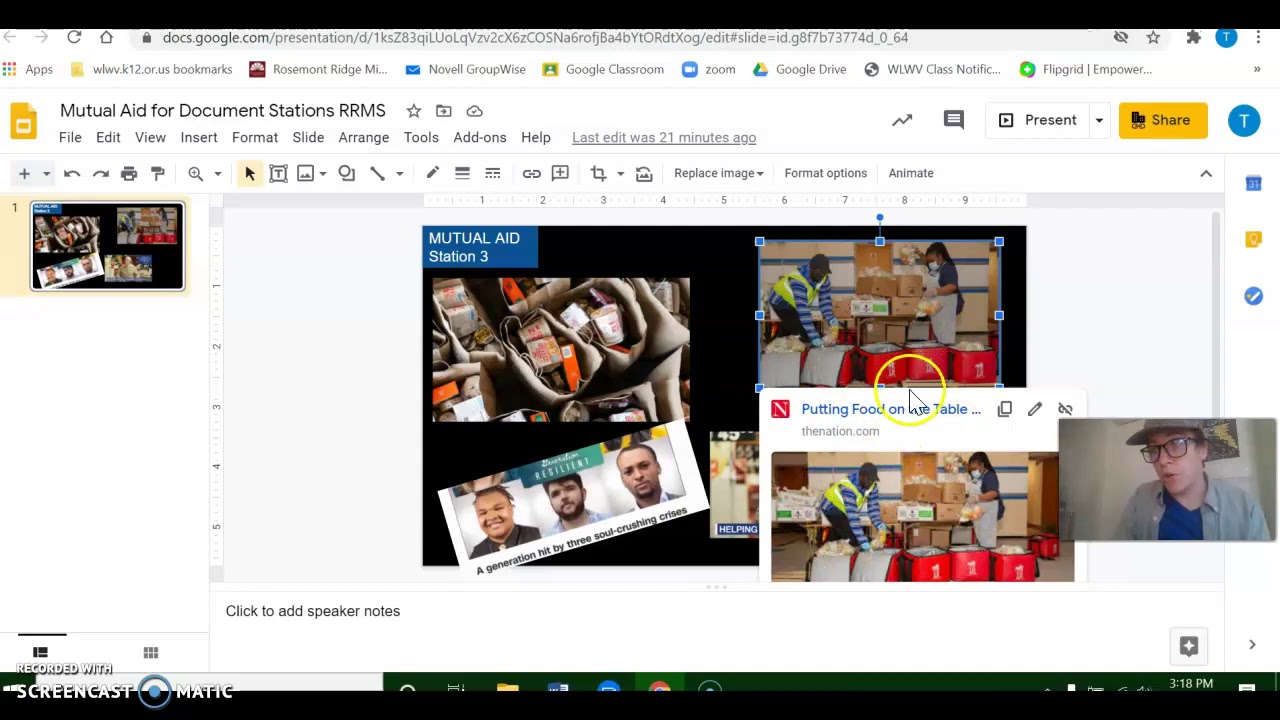Screen dimensions: 1280x720
Task: Click the Move to folder icon
Action: click(x=444, y=111)
